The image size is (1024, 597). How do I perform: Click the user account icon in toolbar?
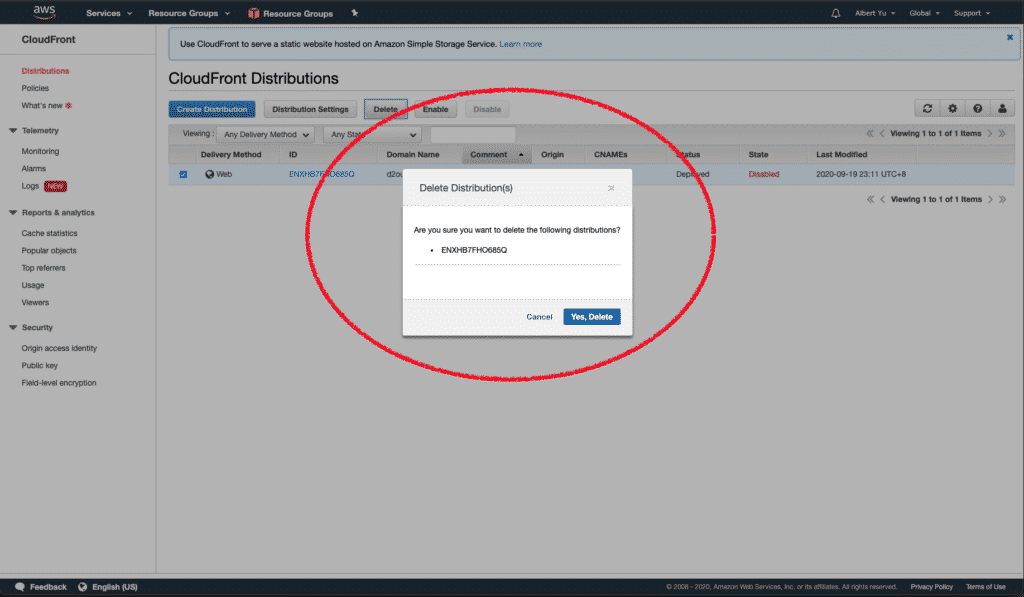[x=1002, y=108]
